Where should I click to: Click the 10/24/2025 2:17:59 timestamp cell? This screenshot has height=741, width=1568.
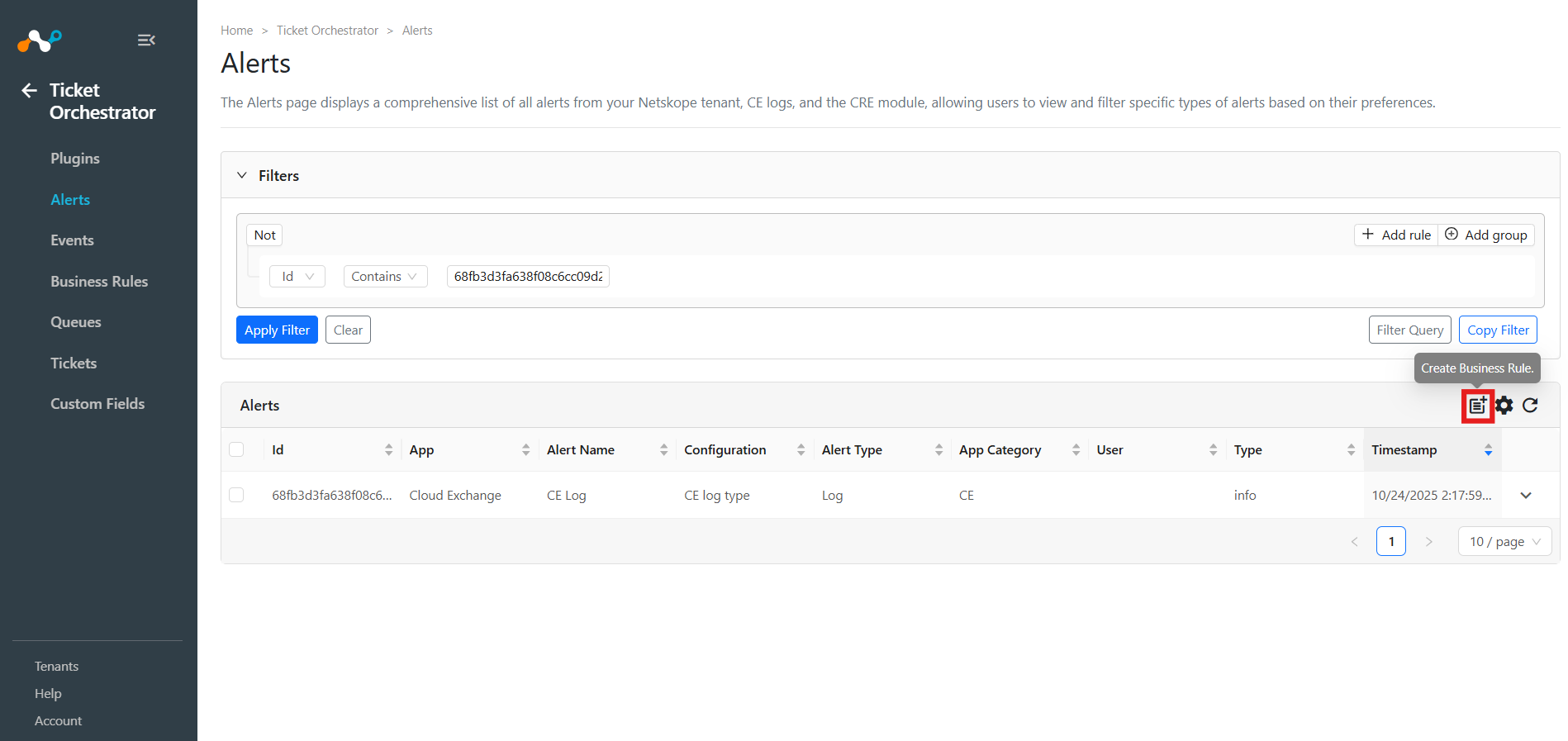point(1432,496)
